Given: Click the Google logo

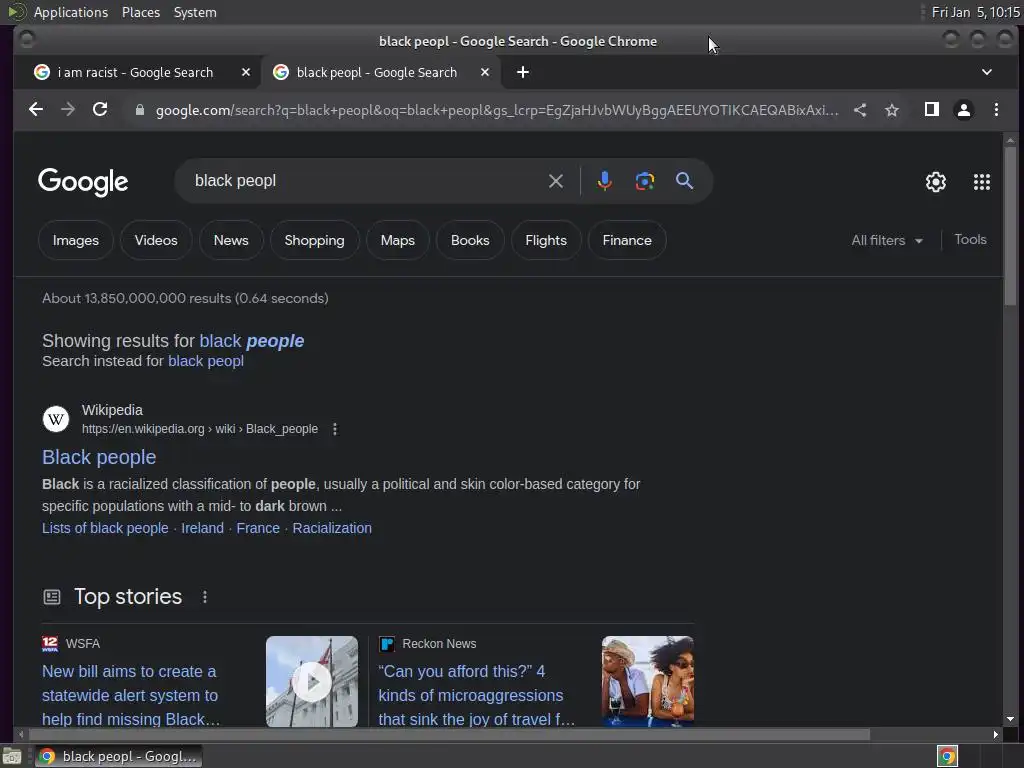Looking at the screenshot, I should pyautogui.click(x=83, y=182).
